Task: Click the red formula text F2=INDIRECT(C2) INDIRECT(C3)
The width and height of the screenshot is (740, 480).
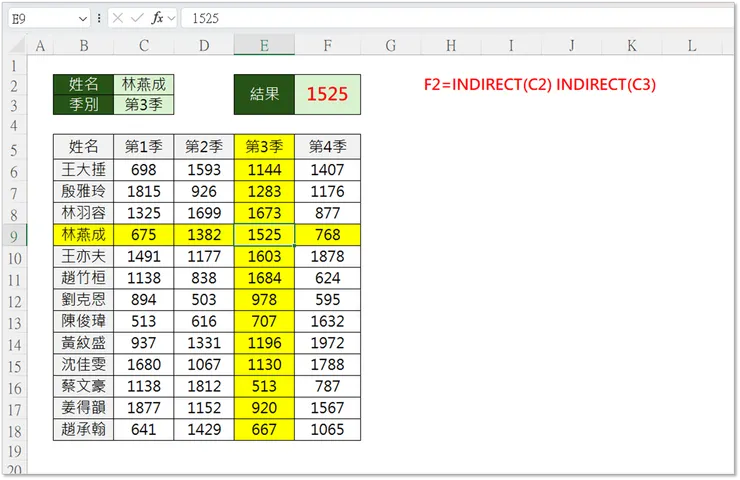Action: pos(540,84)
